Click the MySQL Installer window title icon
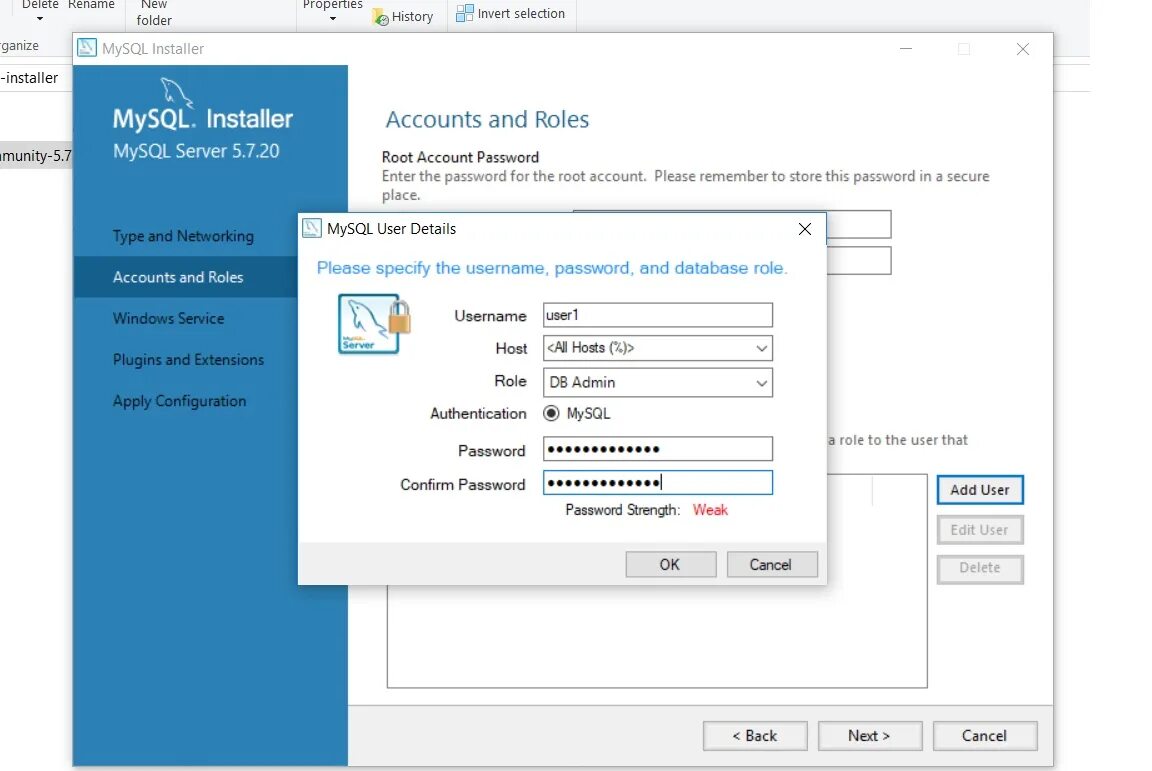This screenshot has width=1152, height=771. [87, 49]
